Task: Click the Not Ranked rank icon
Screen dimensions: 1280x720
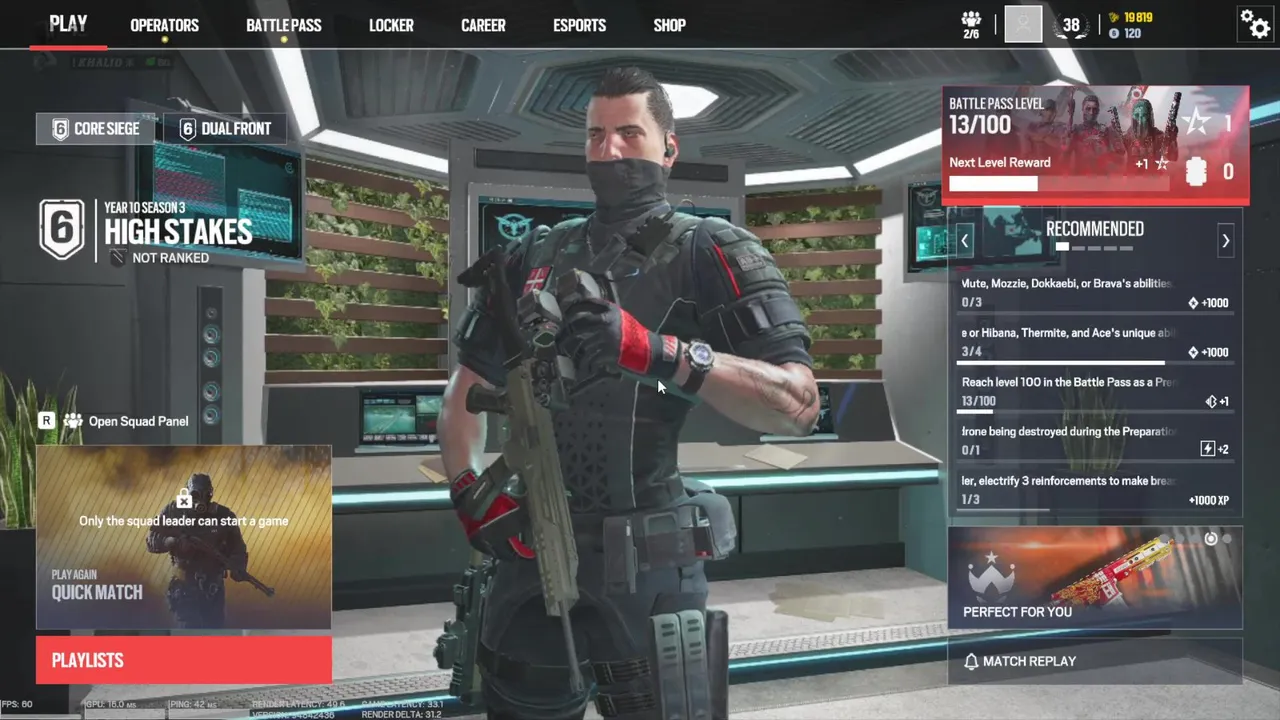Action: pos(118,258)
